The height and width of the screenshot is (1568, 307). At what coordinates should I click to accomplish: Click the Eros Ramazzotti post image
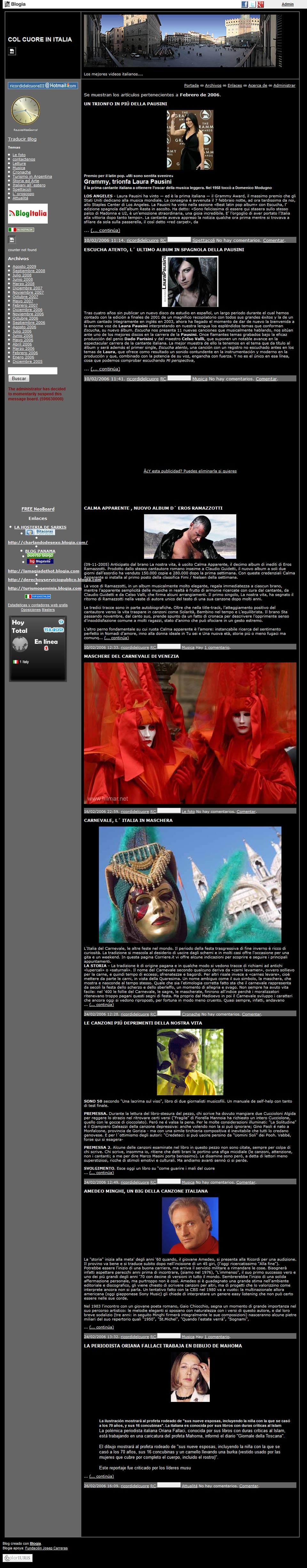coord(190,537)
